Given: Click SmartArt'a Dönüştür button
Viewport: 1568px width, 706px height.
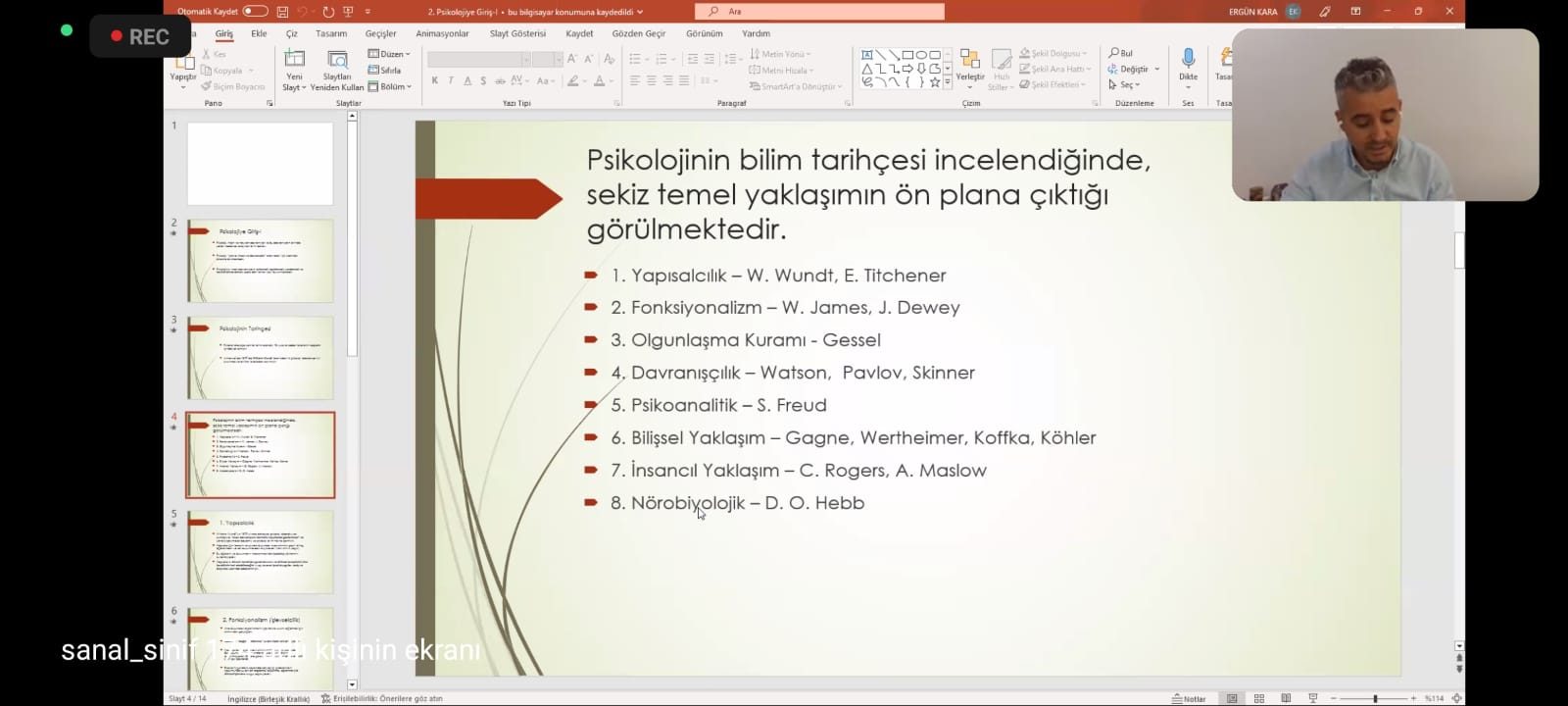Looking at the screenshot, I should click(796, 86).
